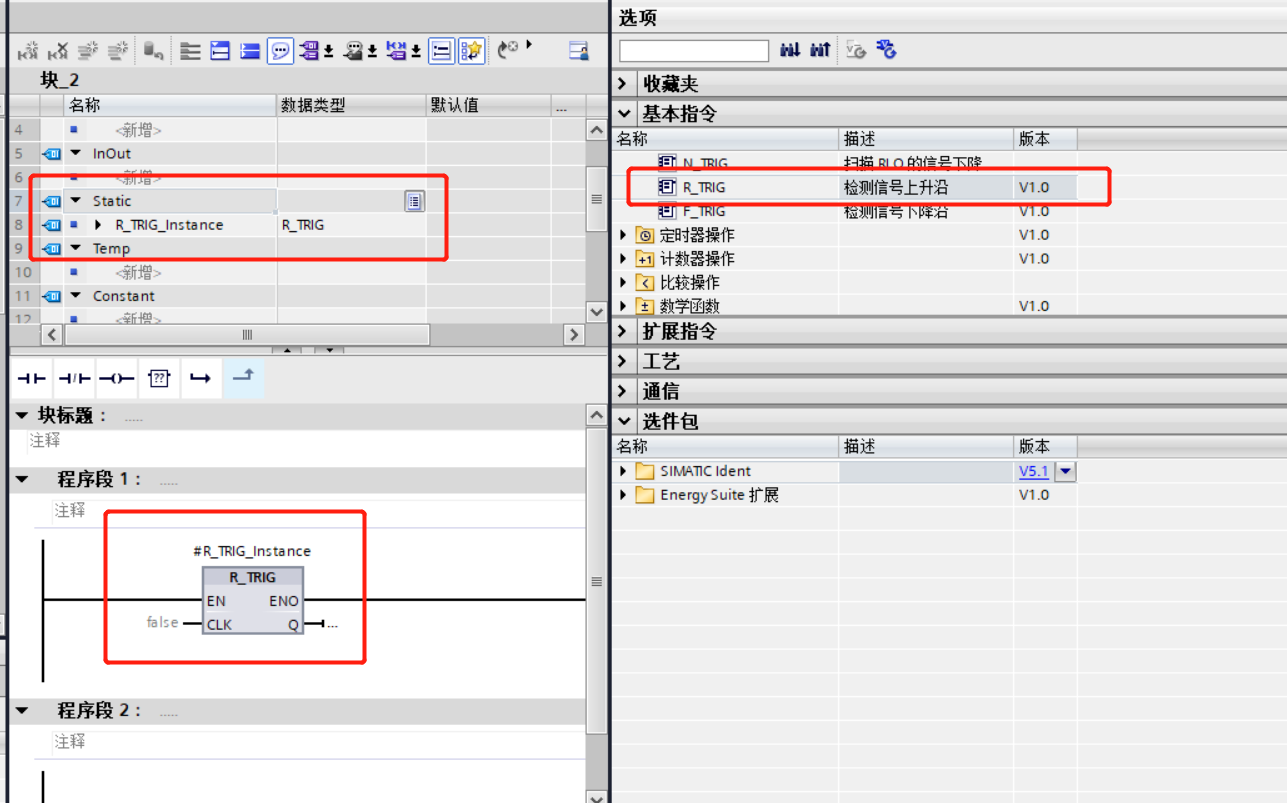Select the empty box instruction icon

click(158, 378)
